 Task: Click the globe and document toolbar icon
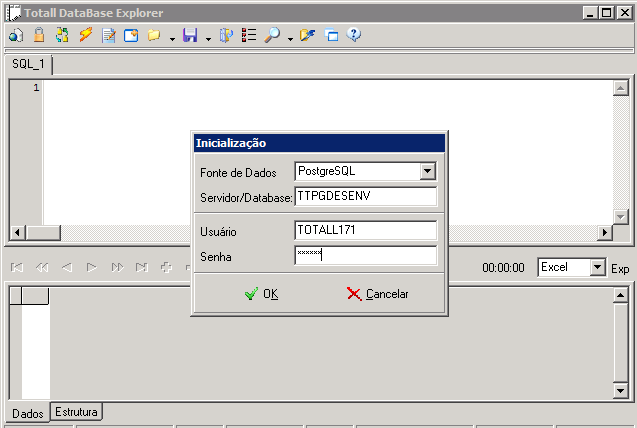16,35
